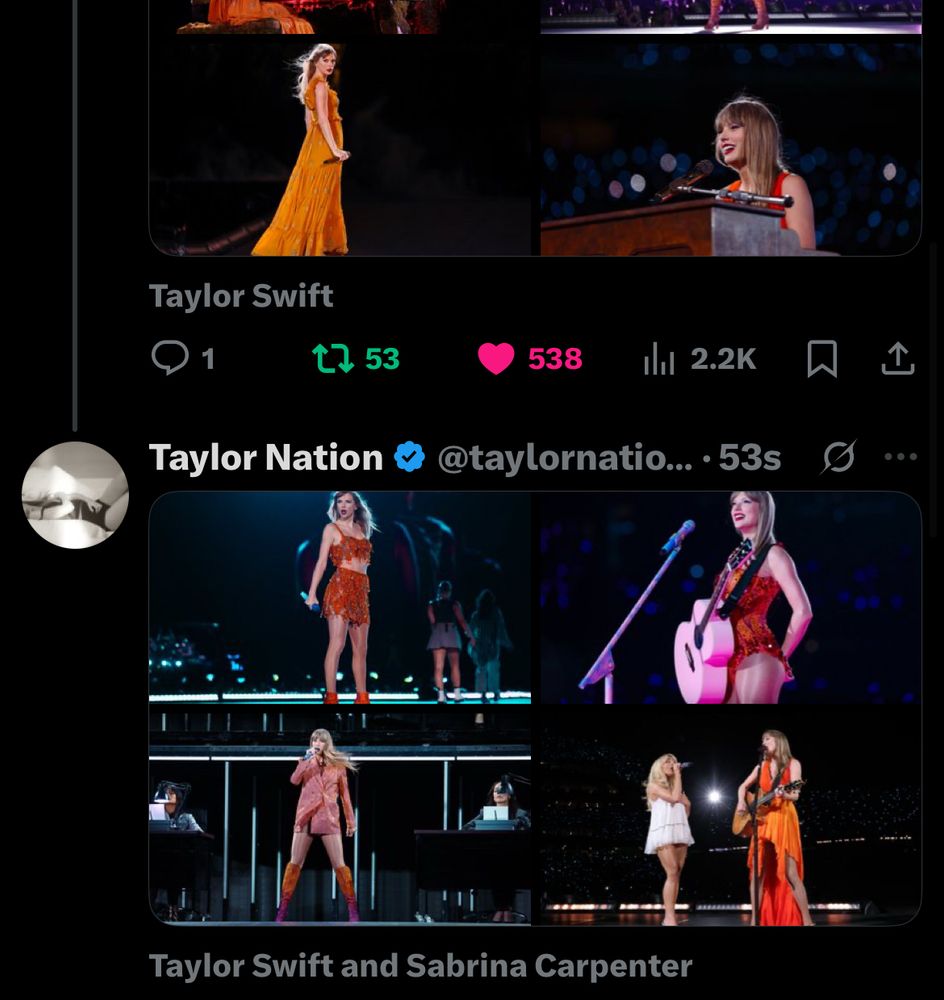Undo the repost with the green arrows
This screenshot has width=944, height=1000.
tap(333, 358)
